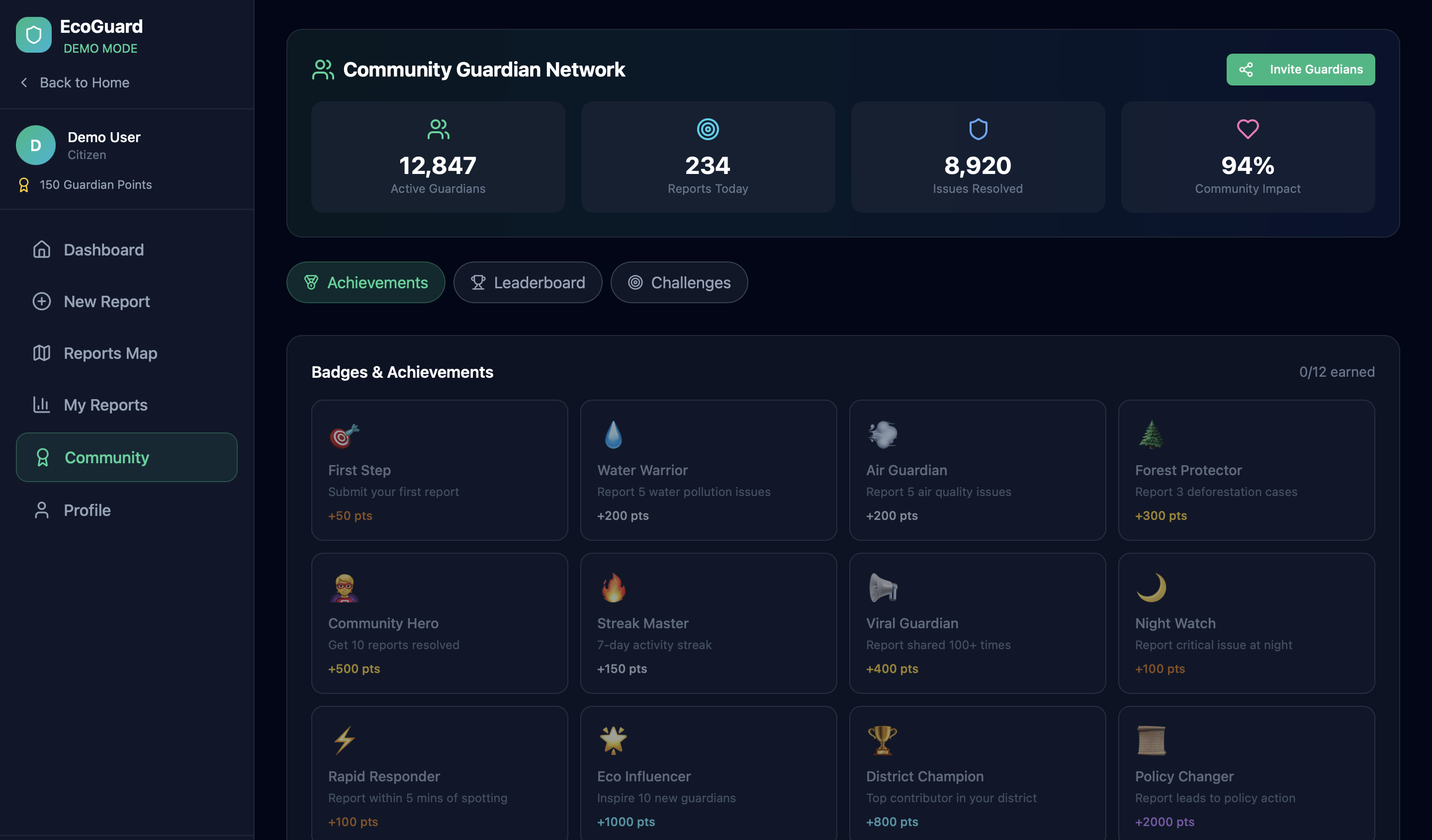Screen dimensions: 1432x840
Task: Select the Achievements tab
Action: pyautogui.click(x=365, y=283)
